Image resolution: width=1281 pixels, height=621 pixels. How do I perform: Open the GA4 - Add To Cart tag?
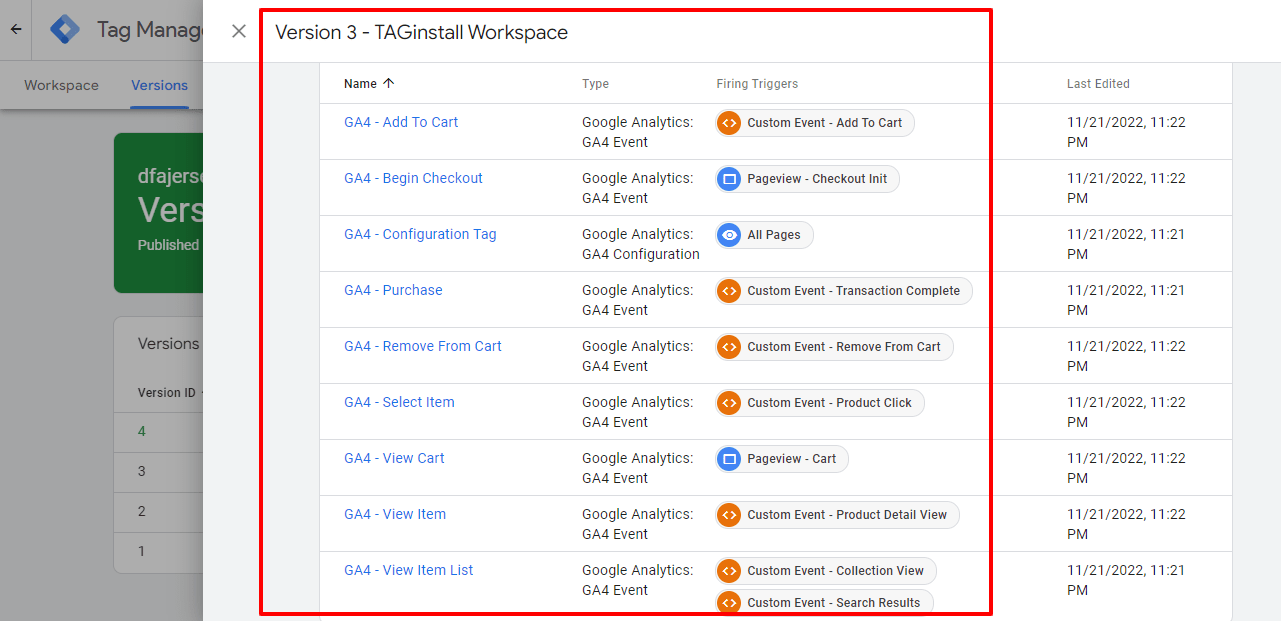click(401, 122)
